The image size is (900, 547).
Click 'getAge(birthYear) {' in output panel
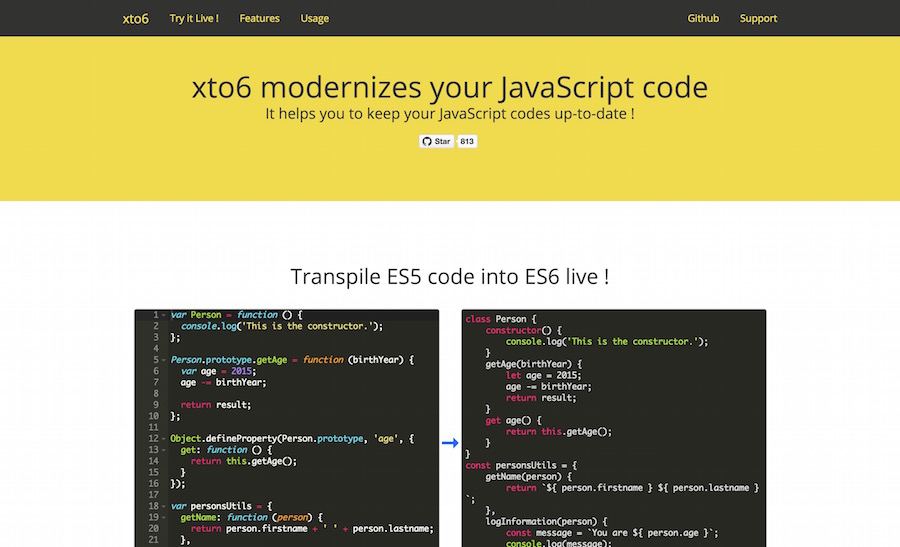pyautogui.click(x=534, y=364)
